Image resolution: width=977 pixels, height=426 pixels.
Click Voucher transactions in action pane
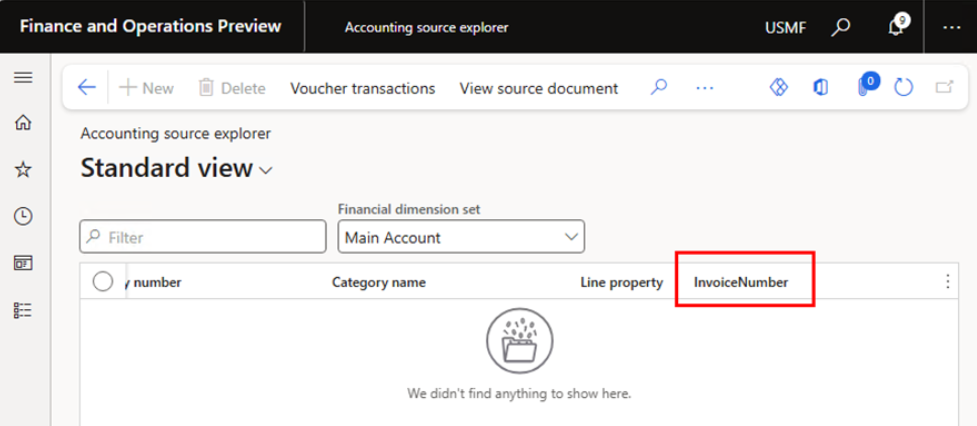pyautogui.click(x=362, y=88)
